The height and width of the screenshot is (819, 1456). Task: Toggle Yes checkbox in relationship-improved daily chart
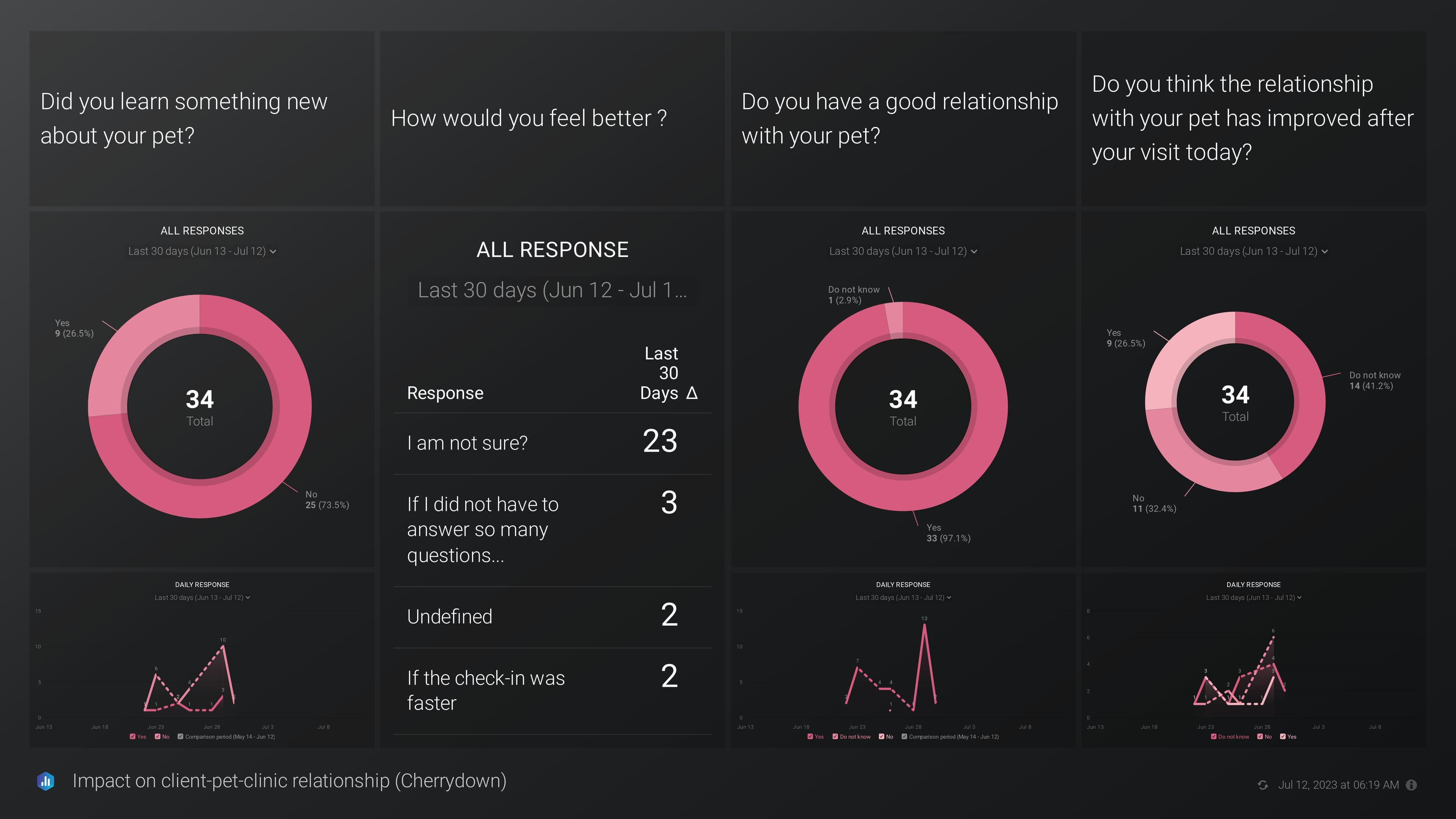click(x=1282, y=736)
